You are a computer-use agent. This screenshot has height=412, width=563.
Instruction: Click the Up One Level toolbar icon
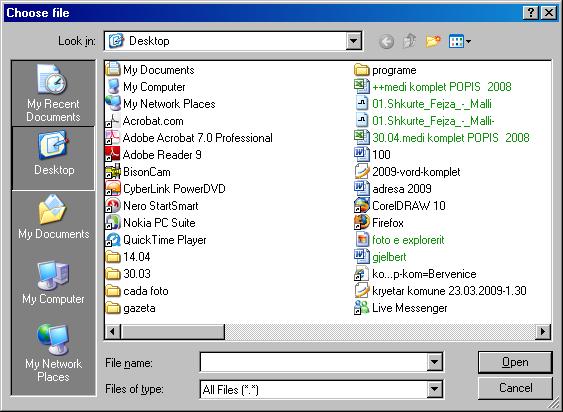pos(410,41)
